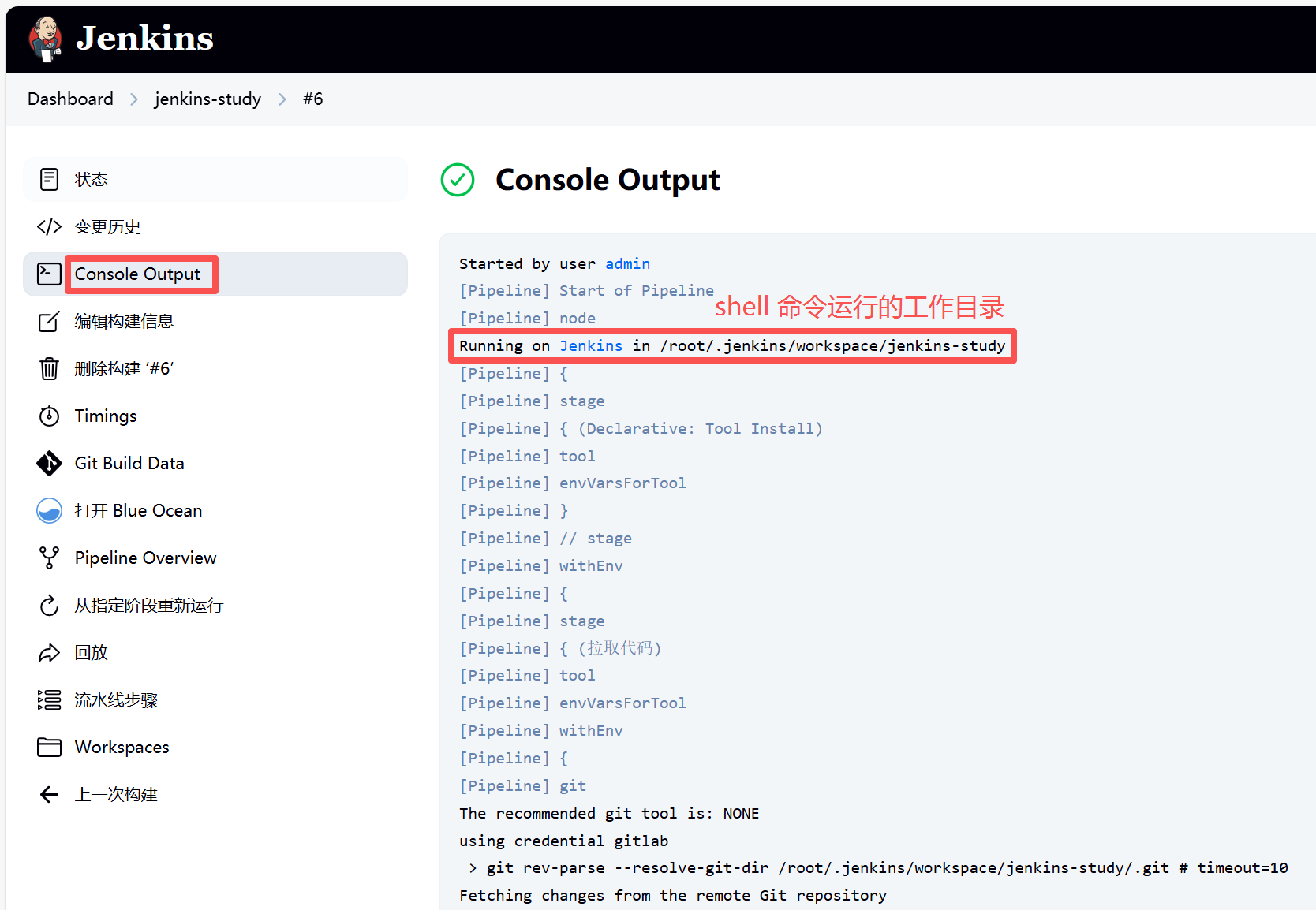Click 'using credential gitlab' line
Image resolution: width=1316 pixels, height=910 pixels.
[x=563, y=841]
